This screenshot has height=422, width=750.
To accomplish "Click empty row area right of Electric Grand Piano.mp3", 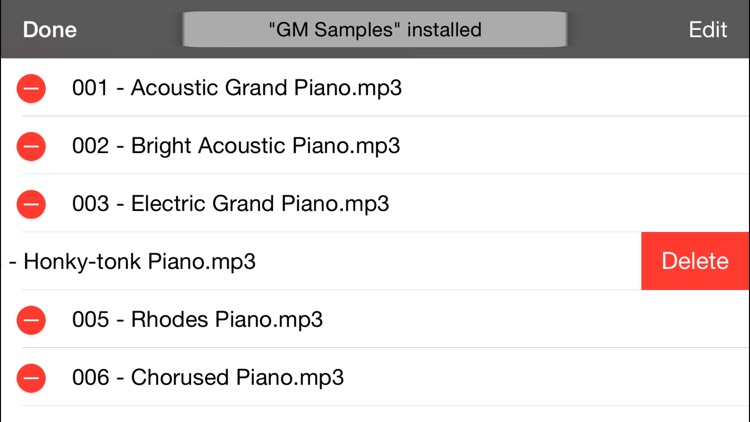I will [x=569, y=204].
